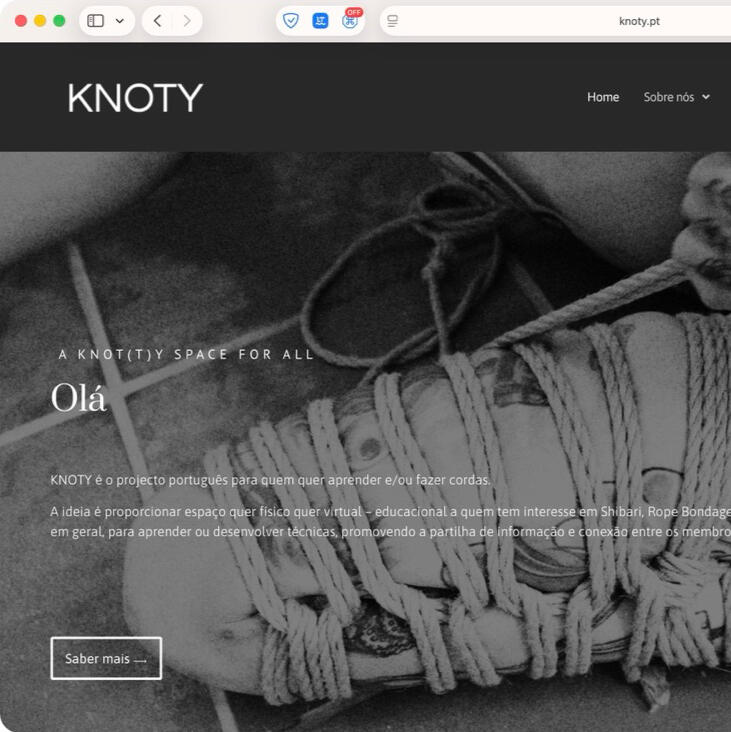Viewport: 731px width, 732px height.
Task: Open the page reader menu icon in the address bar
Action: click(393, 21)
